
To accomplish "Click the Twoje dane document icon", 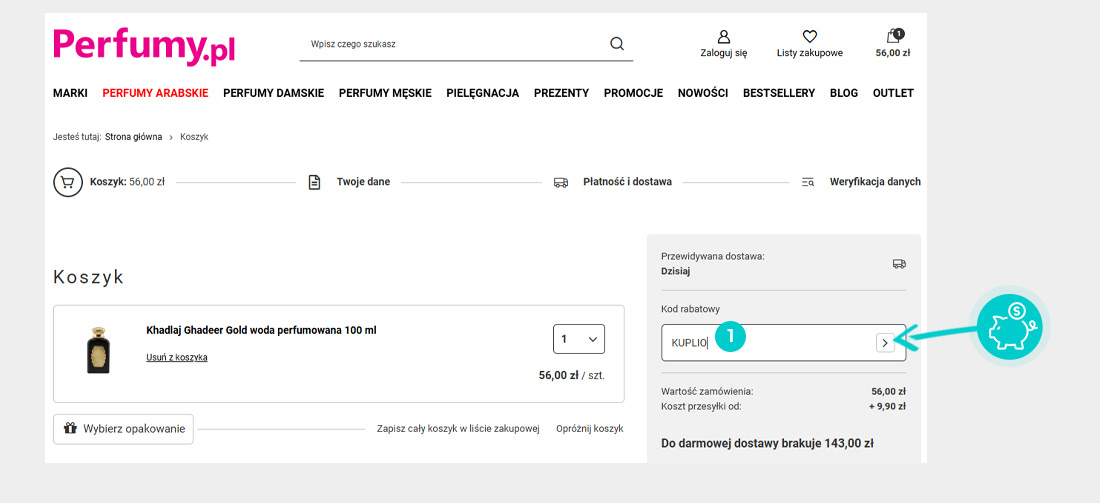I will pyautogui.click(x=314, y=182).
